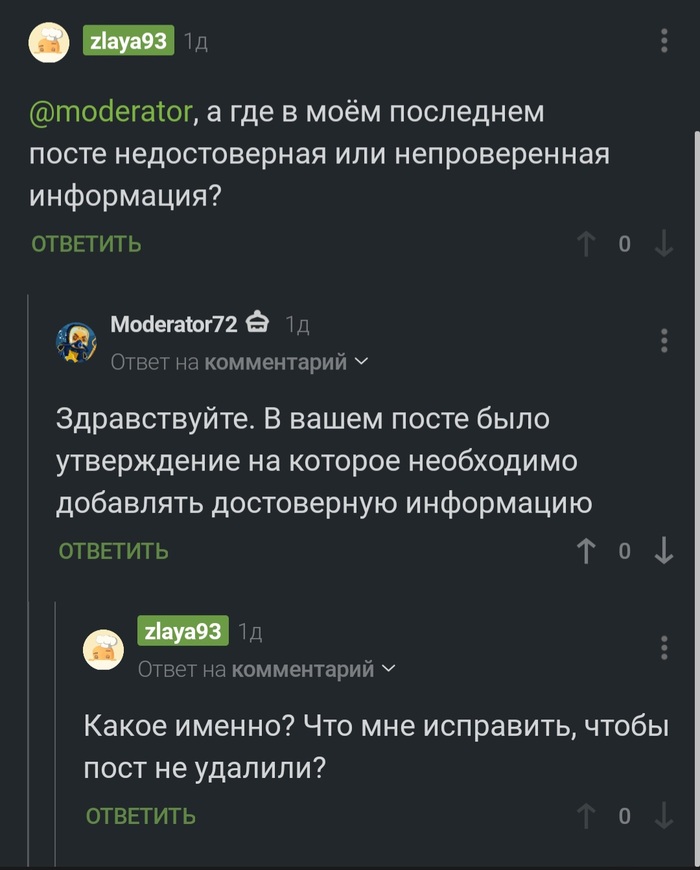Screen dimensions: 700x870
Task: Click zlaya93's avatar on top comment
Action: 48,42
